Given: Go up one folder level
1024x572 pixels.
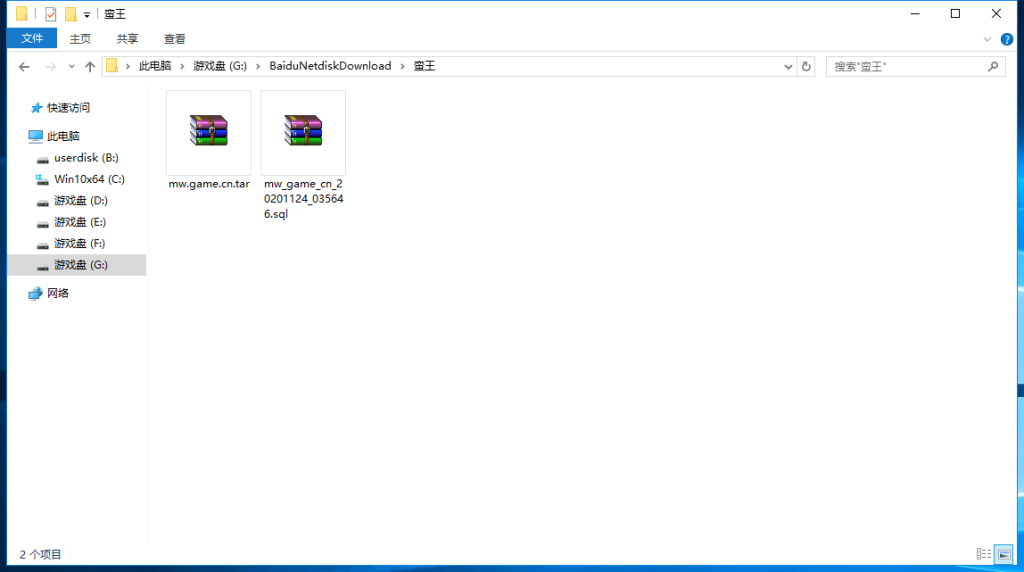Looking at the screenshot, I should pyautogui.click(x=90, y=67).
